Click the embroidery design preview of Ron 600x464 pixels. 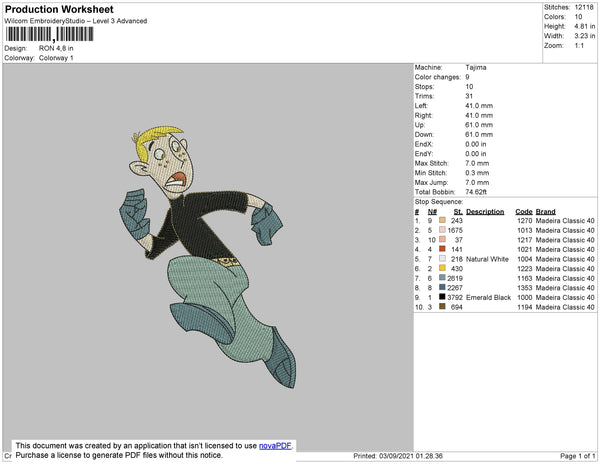click(207, 256)
